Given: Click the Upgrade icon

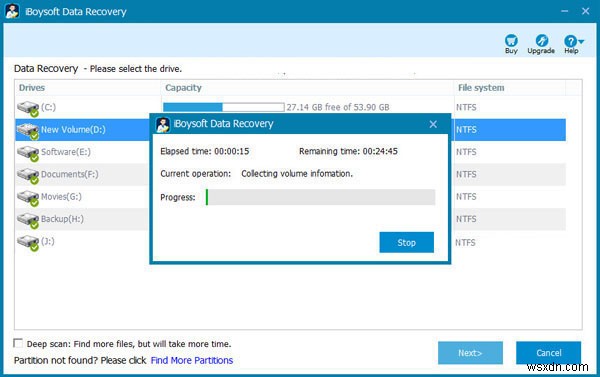Looking at the screenshot, I should pyautogui.click(x=541, y=41).
